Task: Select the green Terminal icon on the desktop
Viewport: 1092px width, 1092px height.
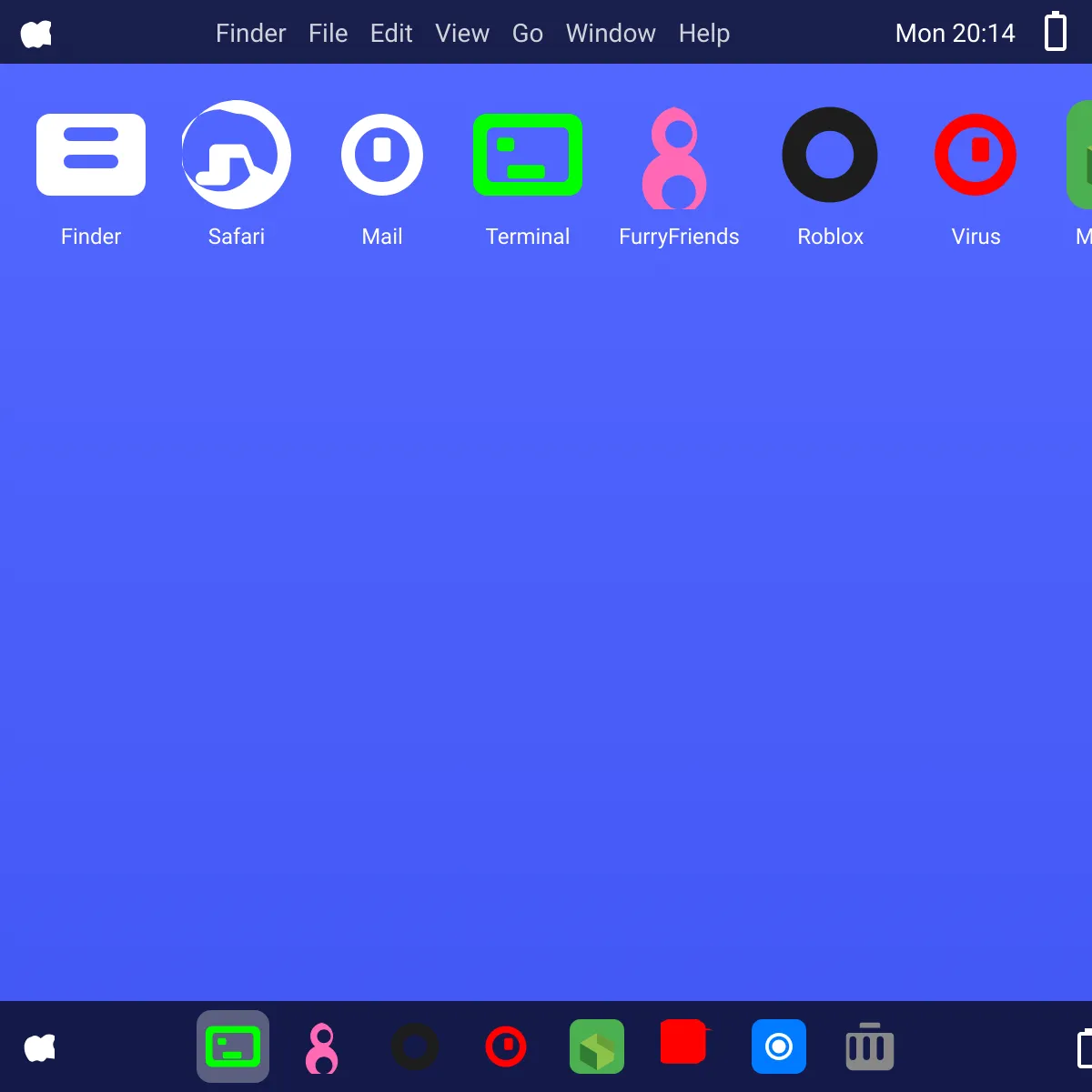Action: 528,155
